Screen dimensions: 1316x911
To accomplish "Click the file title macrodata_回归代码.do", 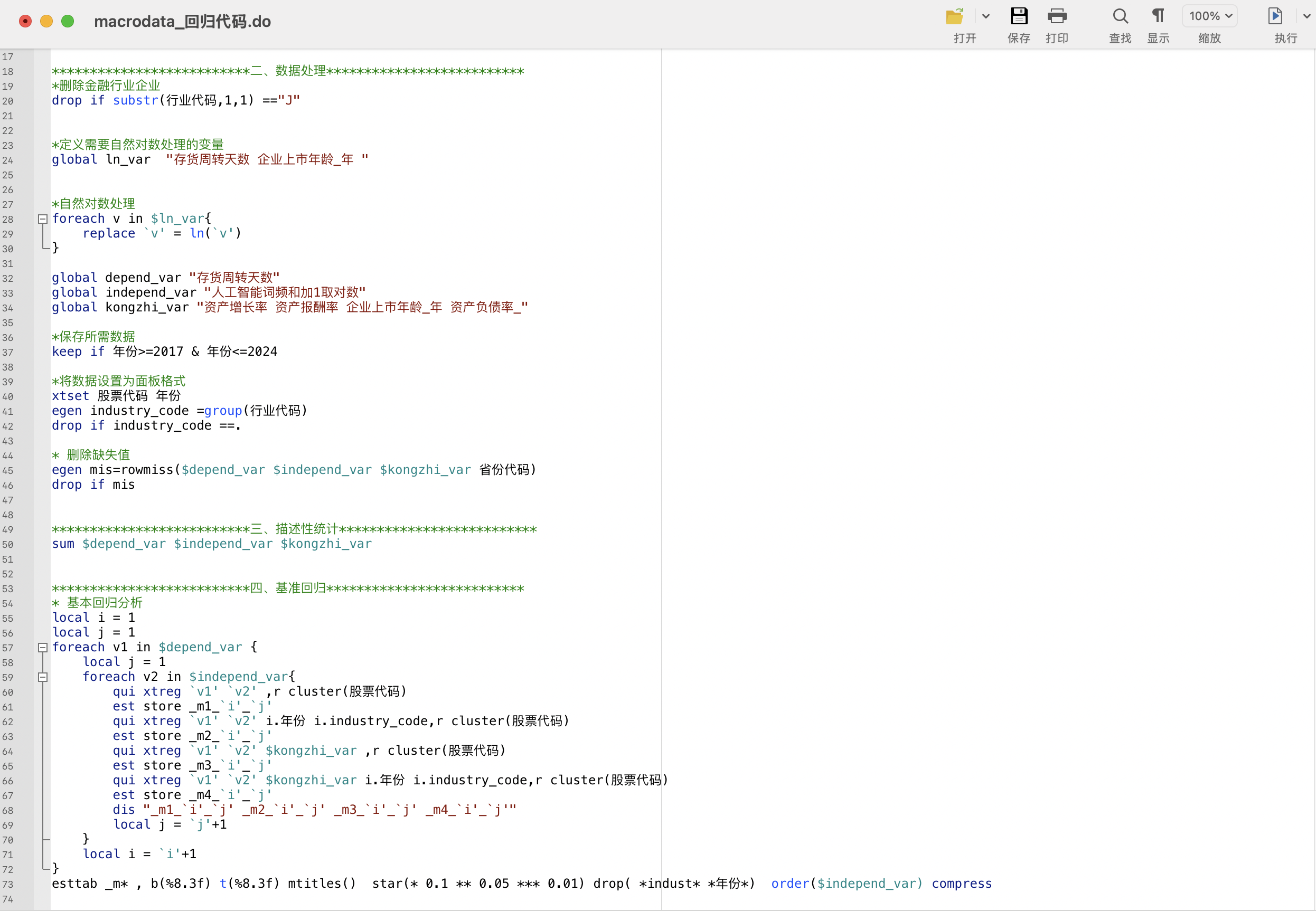I will click(182, 22).
